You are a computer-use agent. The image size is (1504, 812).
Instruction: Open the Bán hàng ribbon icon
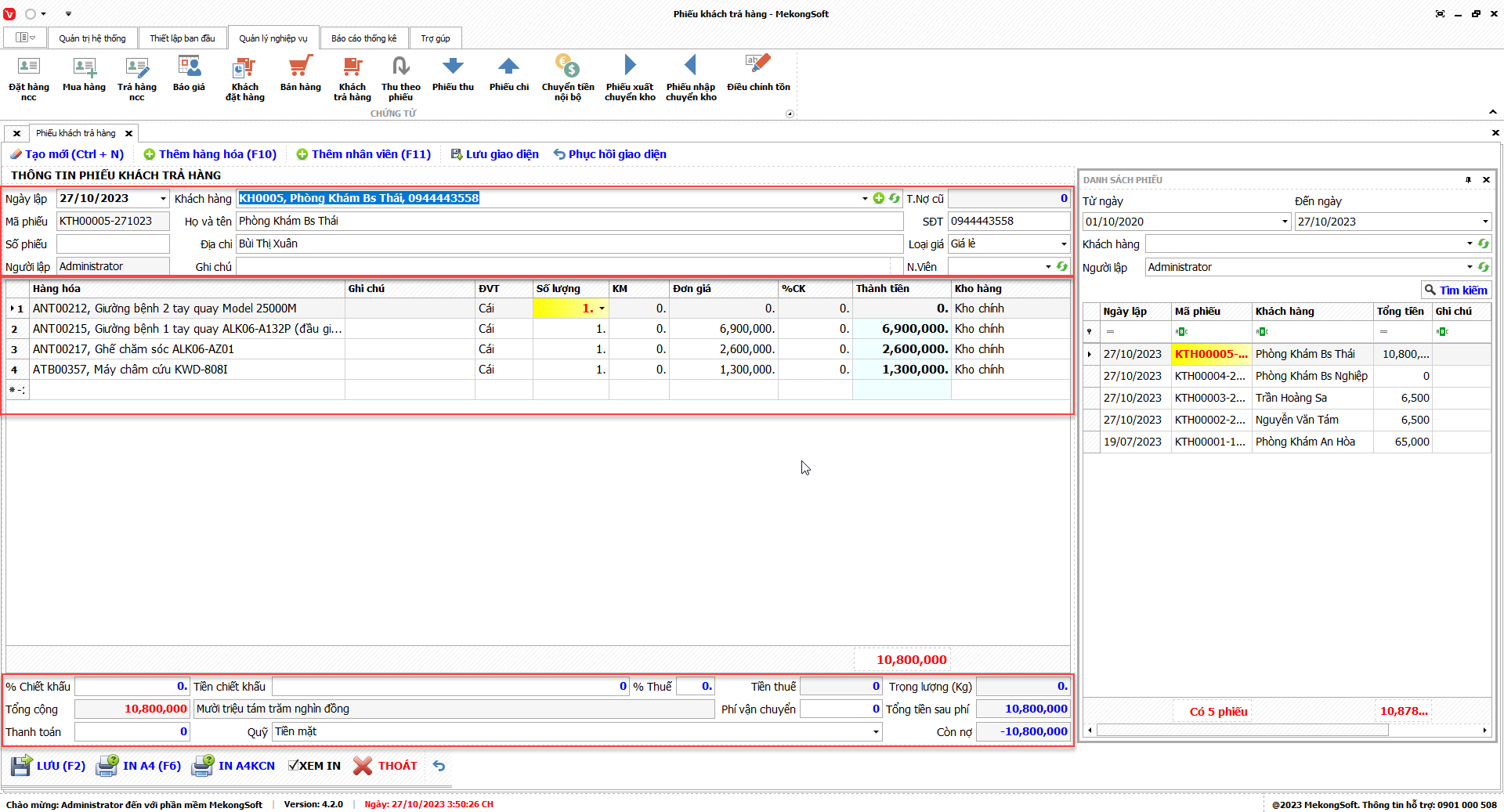click(300, 74)
